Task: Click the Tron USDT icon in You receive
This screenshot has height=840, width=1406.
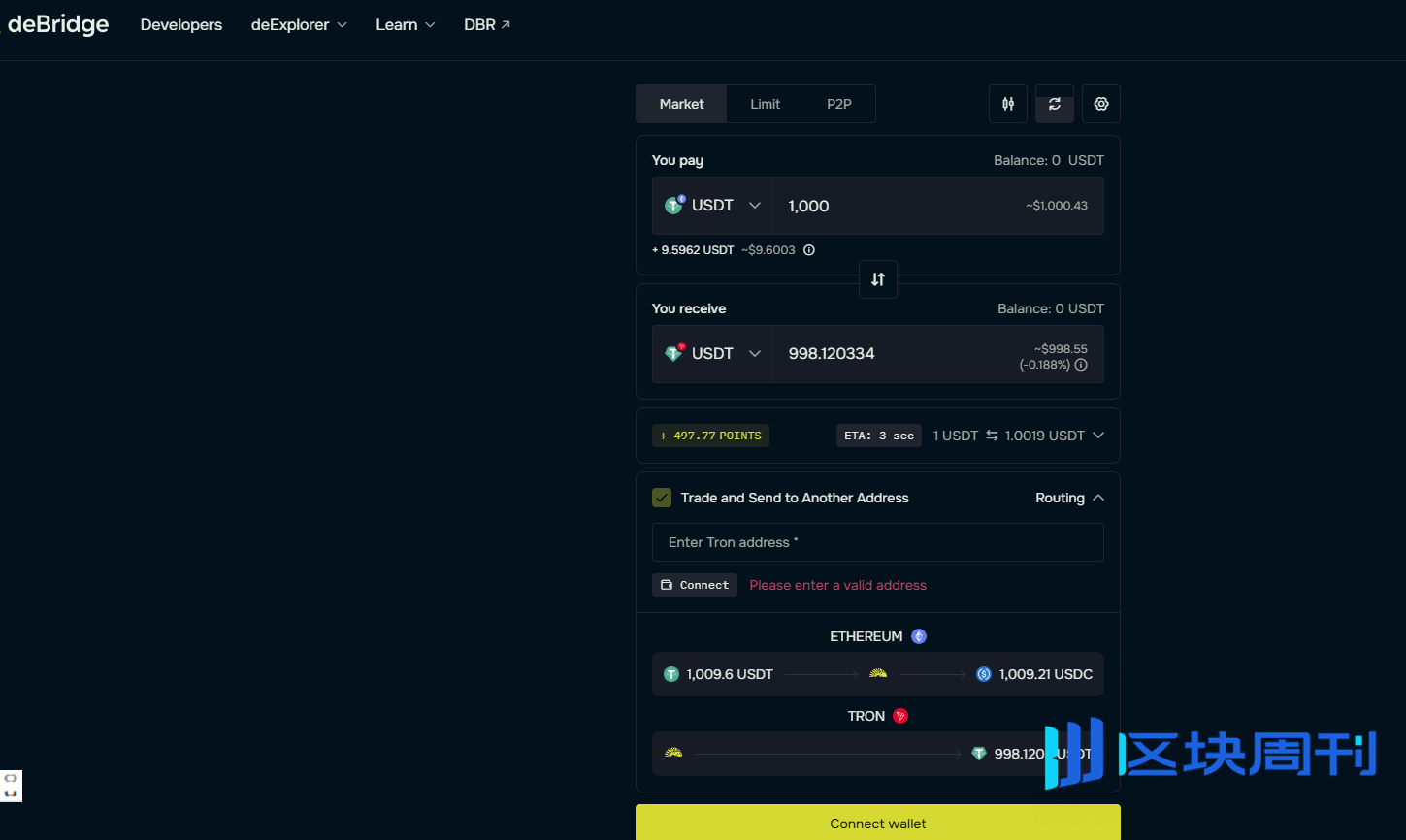Action: 674,353
